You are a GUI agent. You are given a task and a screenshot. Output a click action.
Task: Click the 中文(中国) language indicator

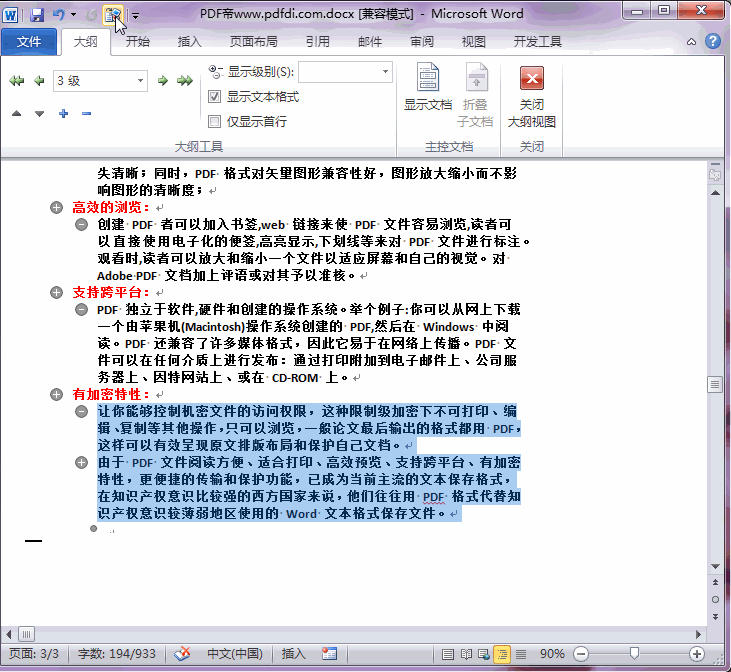[234, 654]
